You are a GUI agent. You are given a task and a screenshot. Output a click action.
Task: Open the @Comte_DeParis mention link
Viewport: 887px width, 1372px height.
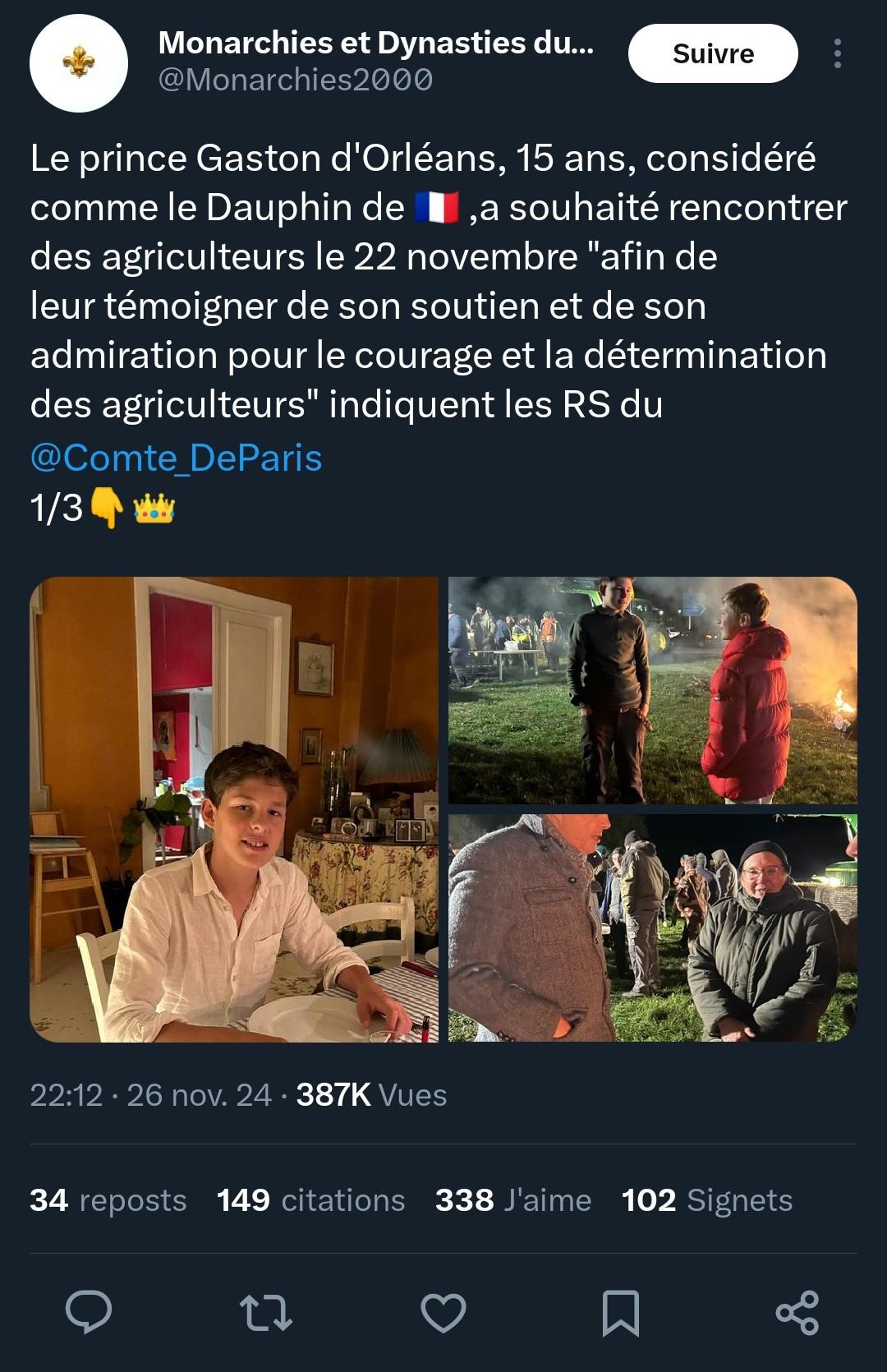pos(176,458)
